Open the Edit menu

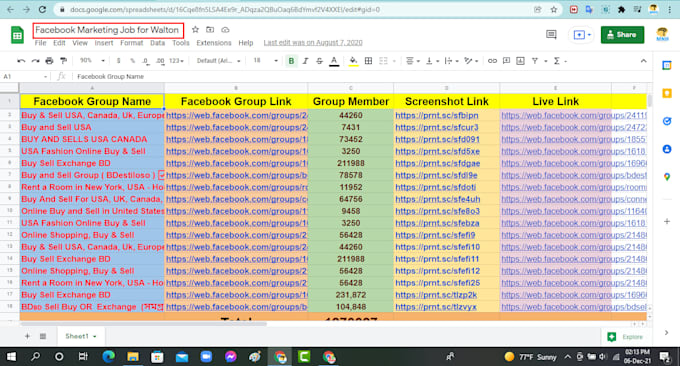(x=59, y=43)
